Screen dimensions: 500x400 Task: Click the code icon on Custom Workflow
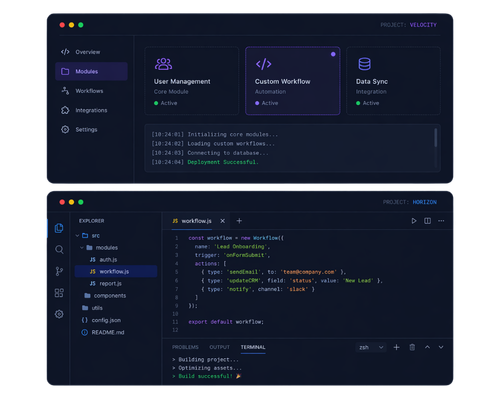pyautogui.click(x=263, y=64)
